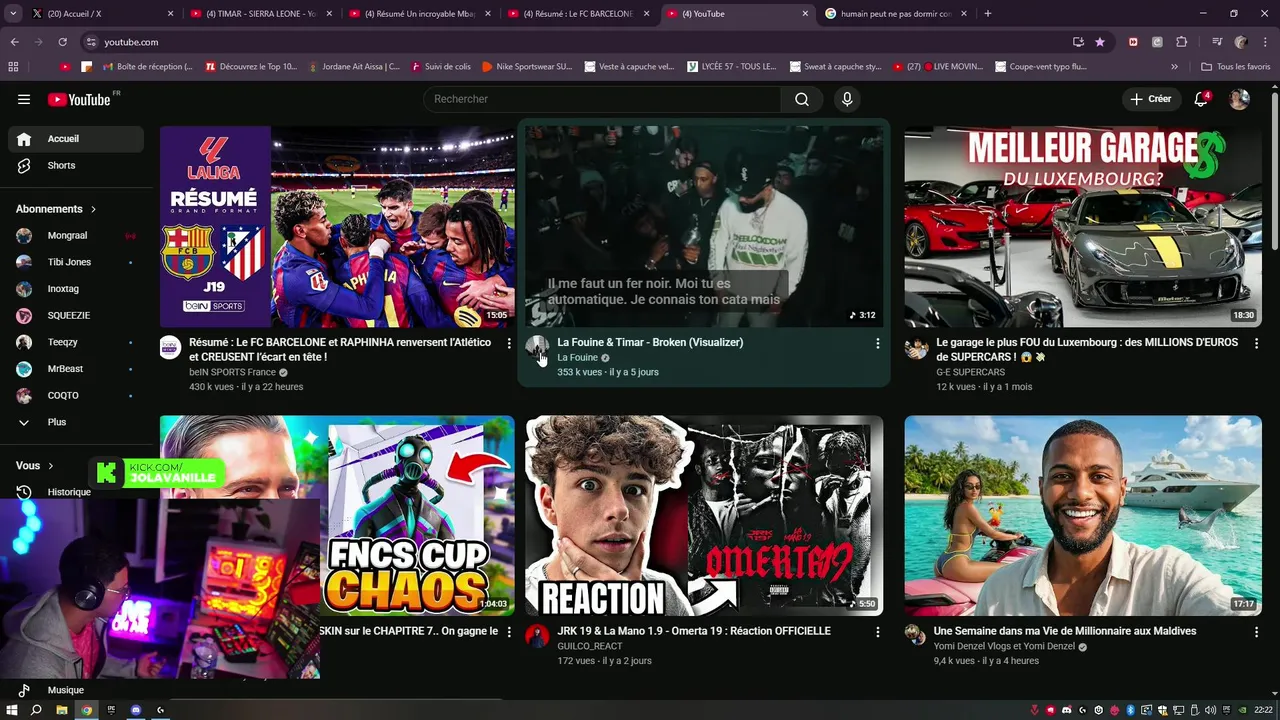
Task: Open the Chrome apps grid icon
Action: (13, 67)
